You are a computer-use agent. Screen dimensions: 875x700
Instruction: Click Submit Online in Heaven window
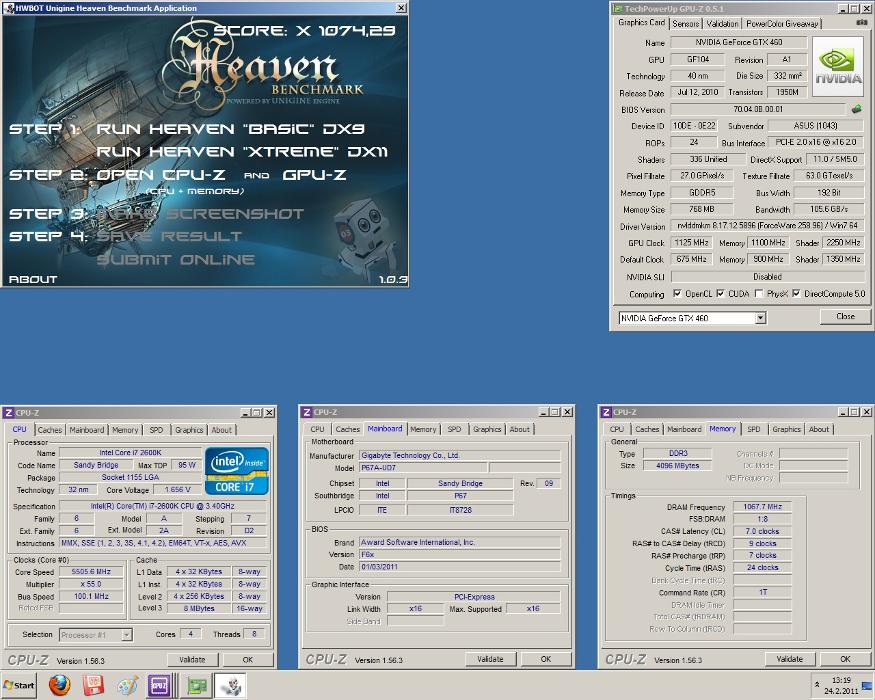pyautogui.click(x=176, y=260)
